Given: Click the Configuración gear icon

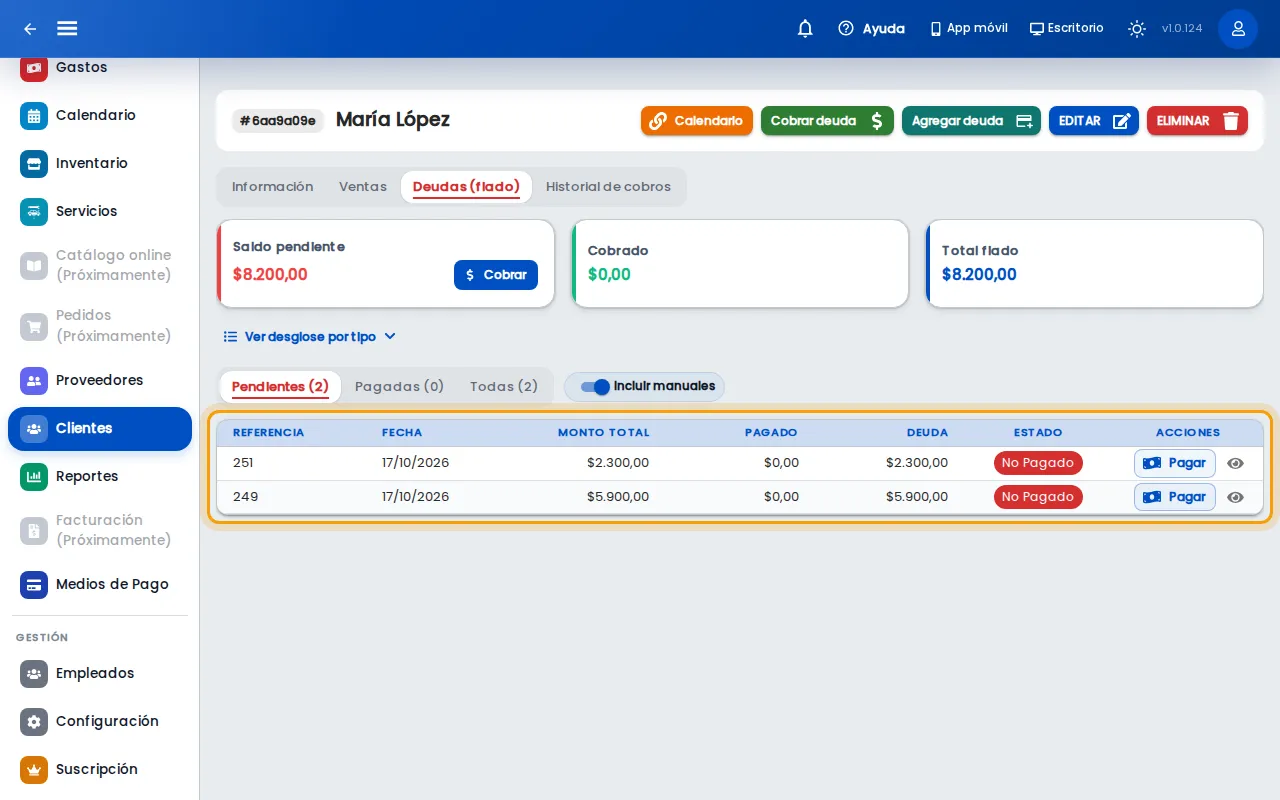Looking at the screenshot, I should tap(34, 721).
